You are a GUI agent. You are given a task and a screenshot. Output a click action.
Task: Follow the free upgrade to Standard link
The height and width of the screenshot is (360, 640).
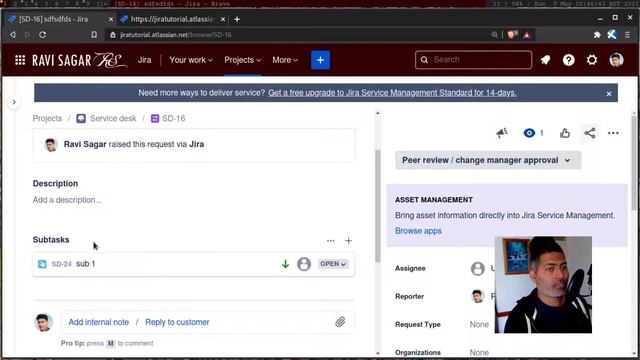pyautogui.click(x=392, y=93)
